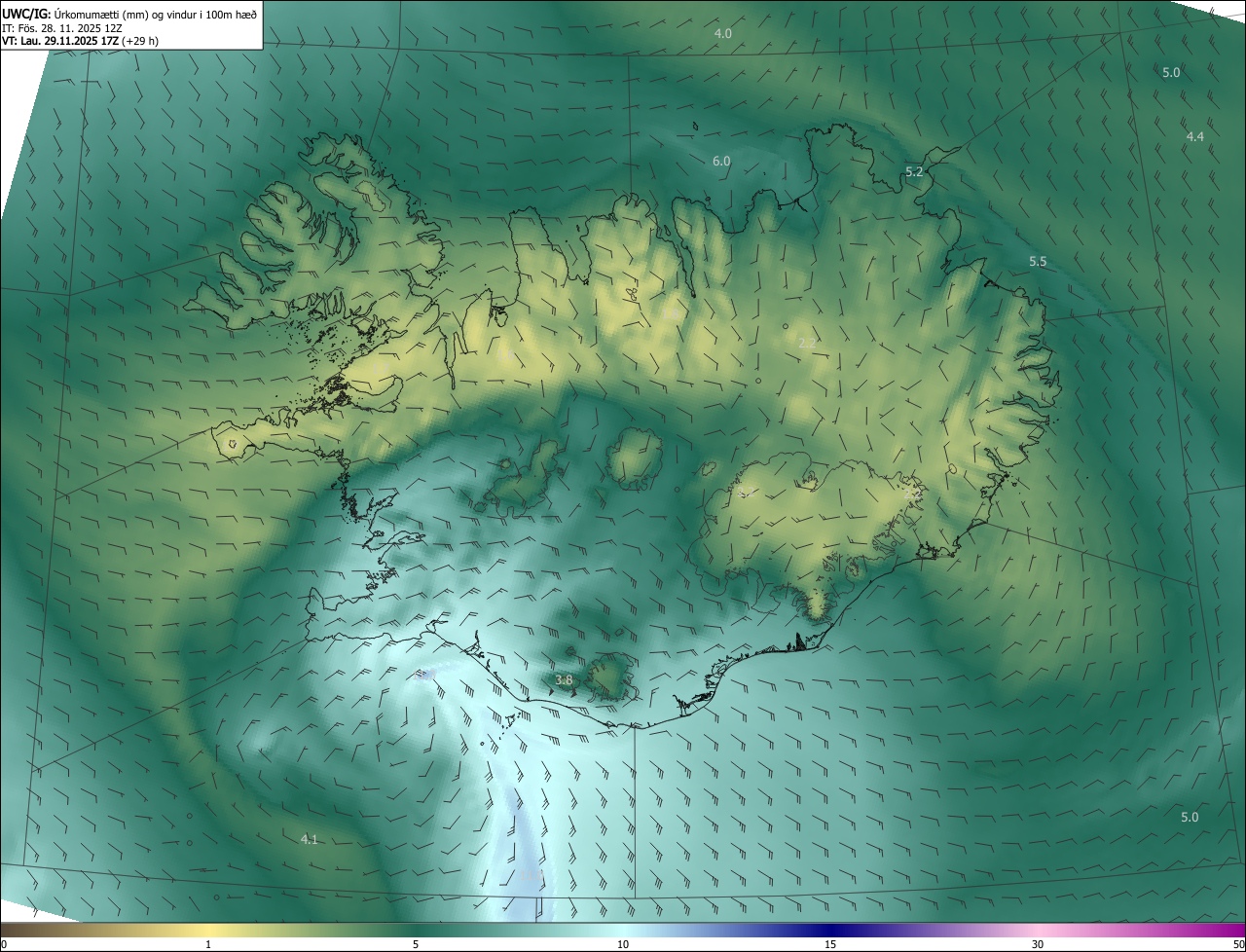The width and height of the screenshot is (1246, 952).
Task: Click the title 'Úrkomumætti (mm) og vindur í 100m hæð'
Action: (x=156, y=13)
